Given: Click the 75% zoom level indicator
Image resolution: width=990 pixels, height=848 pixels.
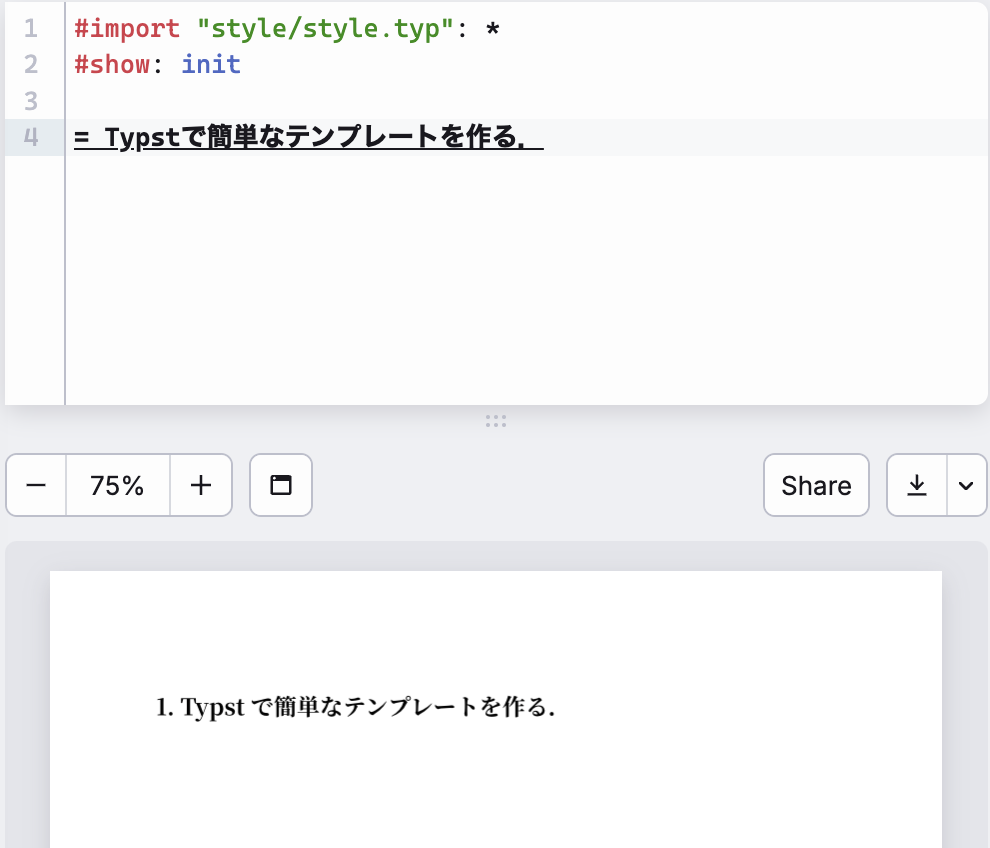Looking at the screenshot, I should click(x=117, y=485).
